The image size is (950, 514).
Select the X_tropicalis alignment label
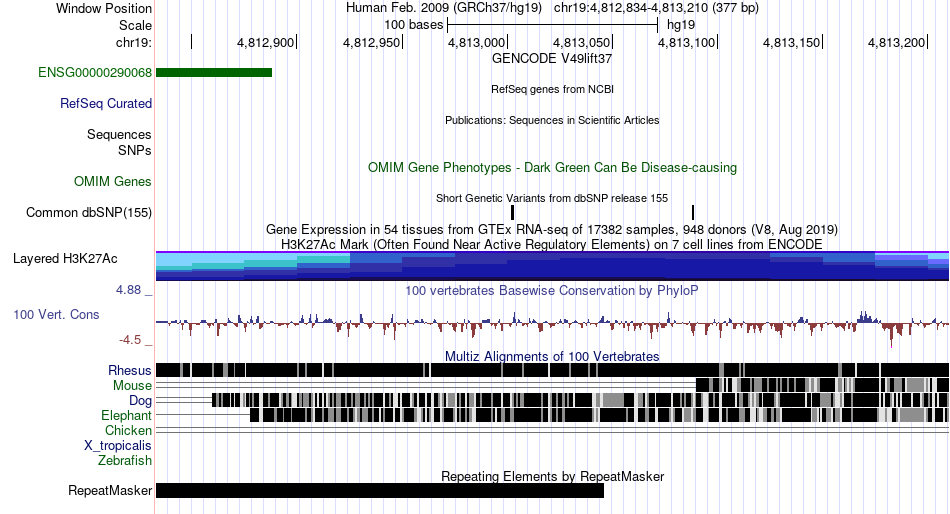(118, 446)
